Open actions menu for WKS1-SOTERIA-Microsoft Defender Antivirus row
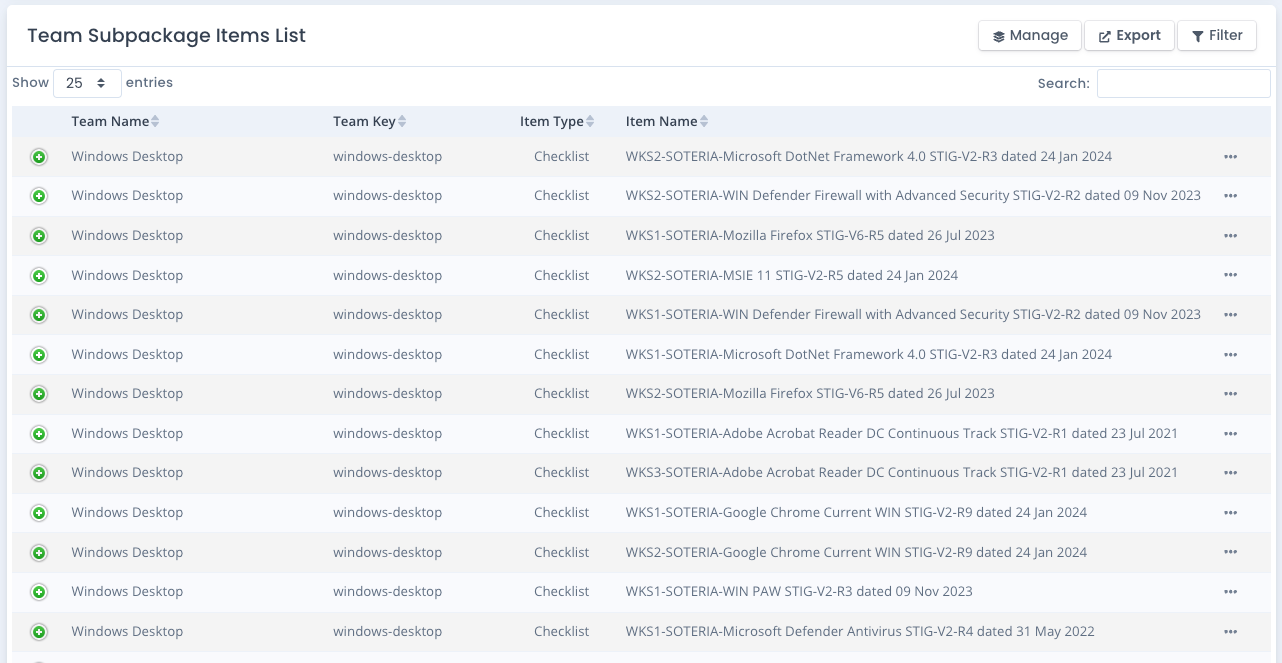1282x663 pixels. [x=1230, y=632]
